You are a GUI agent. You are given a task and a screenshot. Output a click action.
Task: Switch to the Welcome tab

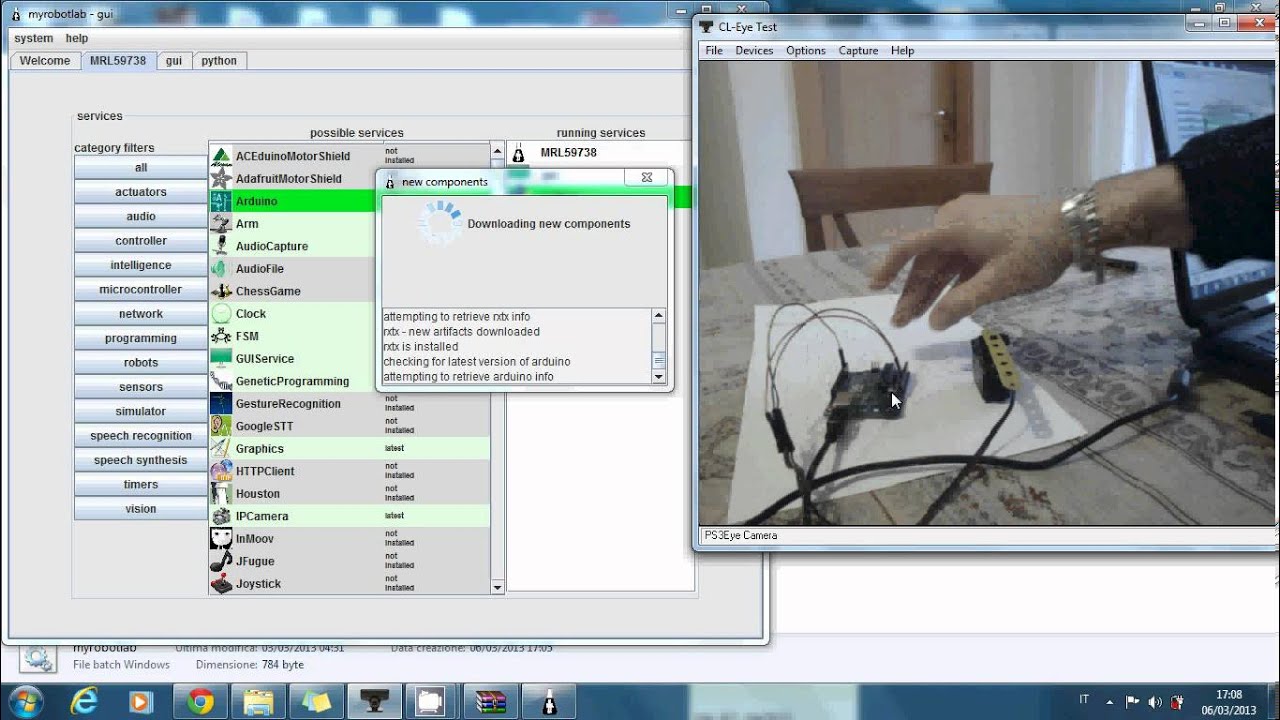pyautogui.click(x=45, y=61)
